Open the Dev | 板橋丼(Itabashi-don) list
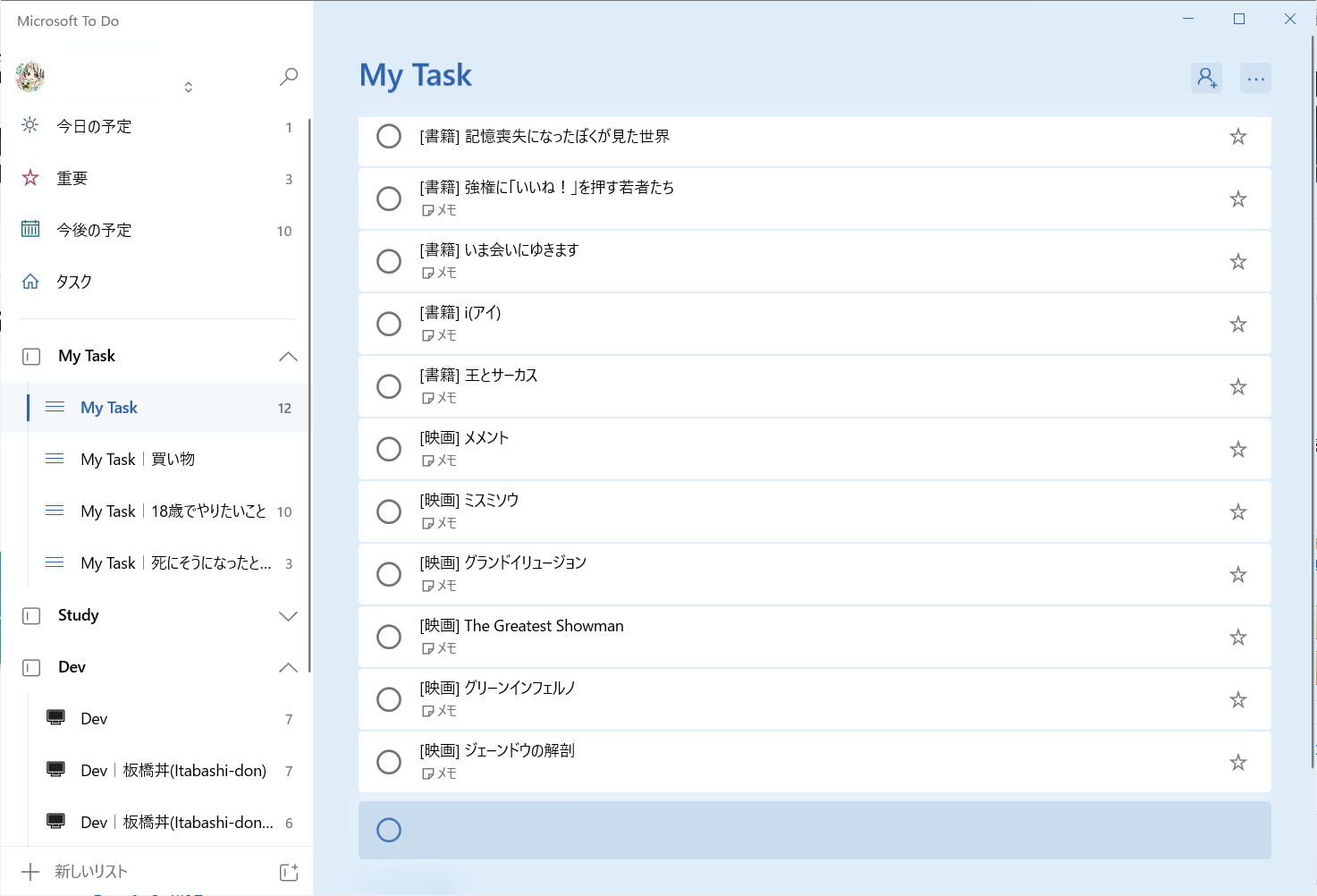 (x=173, y=770)
